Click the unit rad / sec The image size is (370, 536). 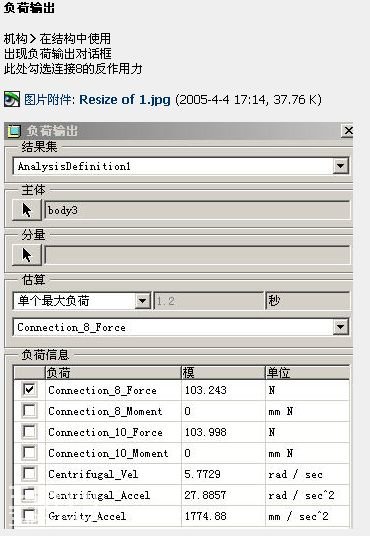(295, 474)
